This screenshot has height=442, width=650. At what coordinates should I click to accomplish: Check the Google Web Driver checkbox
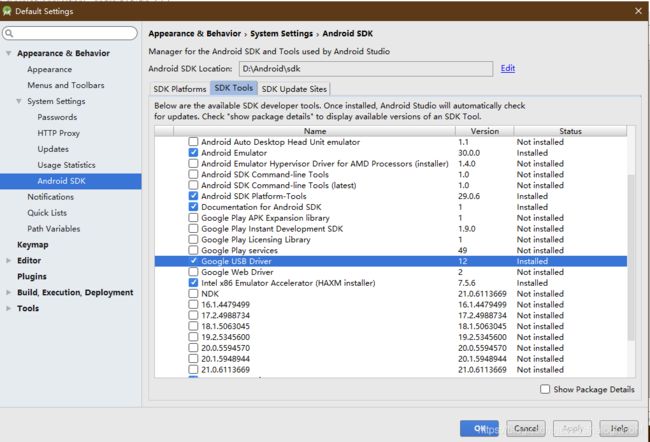pos(193,272)
